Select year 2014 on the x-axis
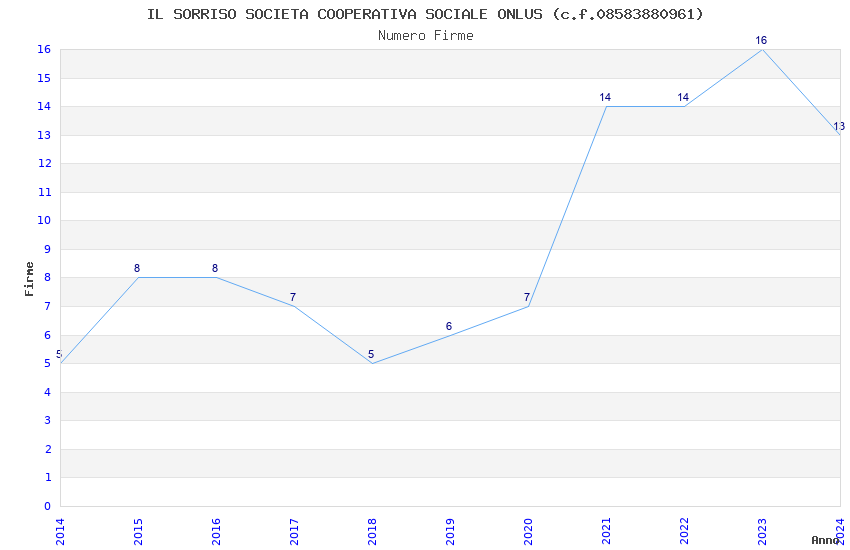Screen dimensions: 850x550 60,532
